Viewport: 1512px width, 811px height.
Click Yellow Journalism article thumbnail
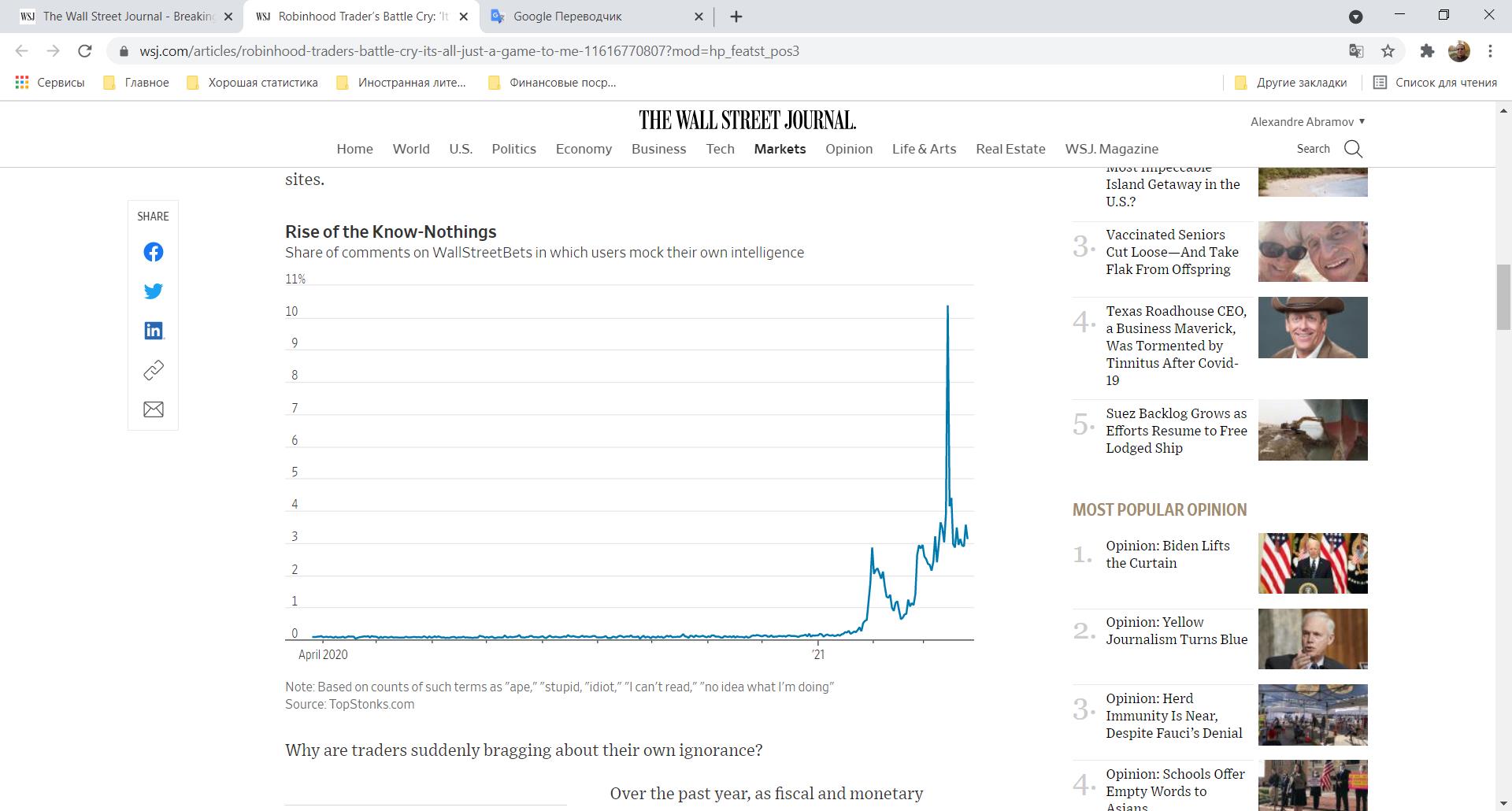1313,639
